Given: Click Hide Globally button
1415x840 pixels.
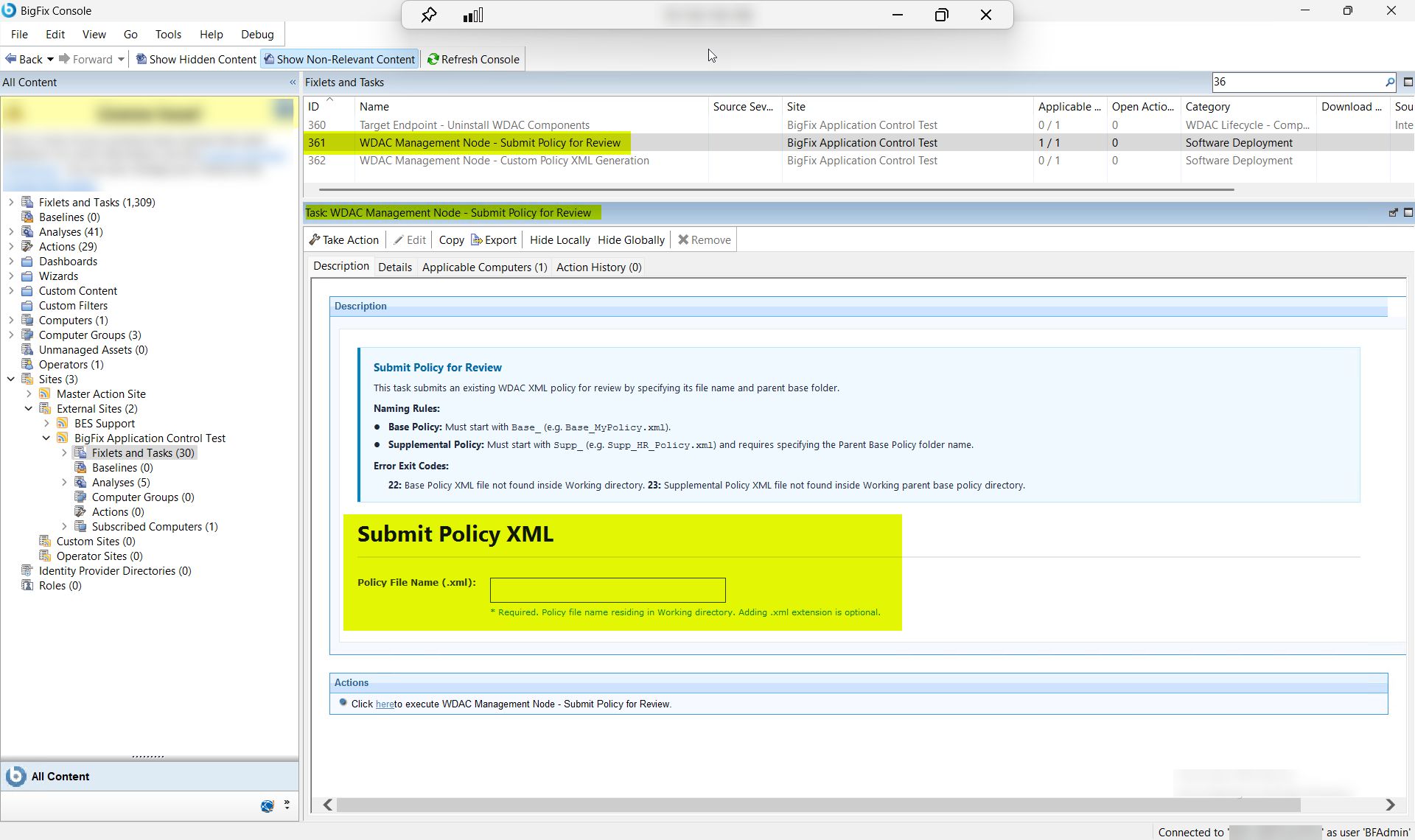Looking at the screenshot, I should click(631, 239).
